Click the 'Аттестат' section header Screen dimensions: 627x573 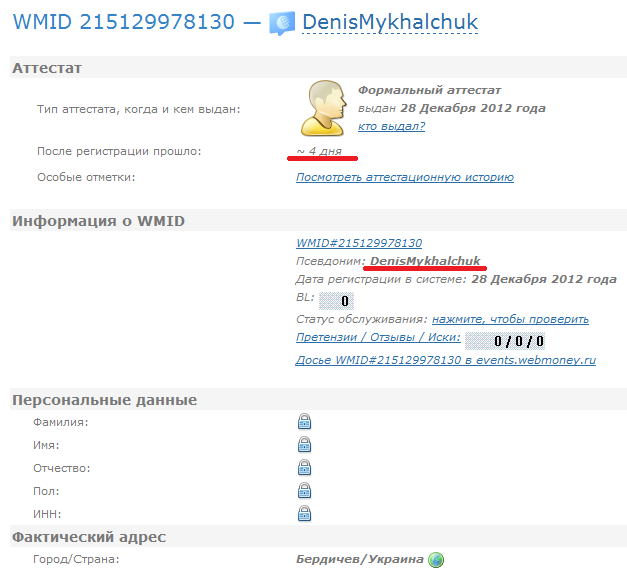click(47, 68)
